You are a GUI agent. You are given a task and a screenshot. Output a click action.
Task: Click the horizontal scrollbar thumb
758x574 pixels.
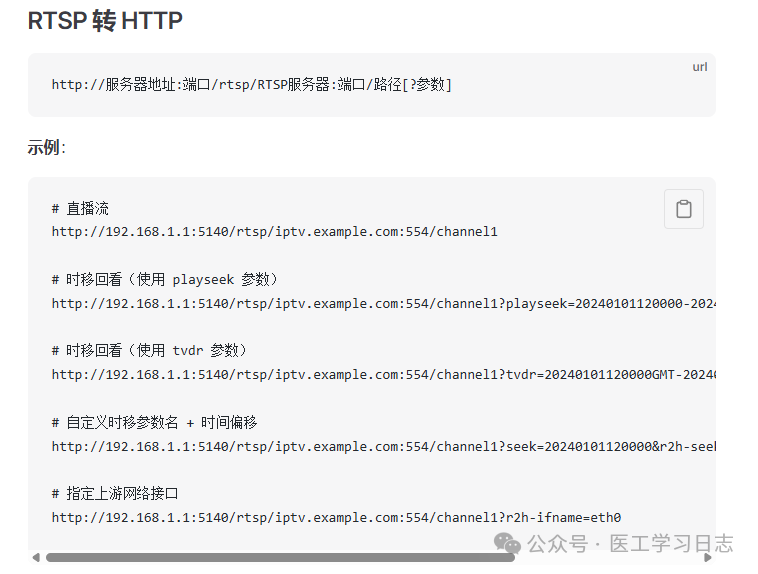pyautogui.click(x=280, y=558)
